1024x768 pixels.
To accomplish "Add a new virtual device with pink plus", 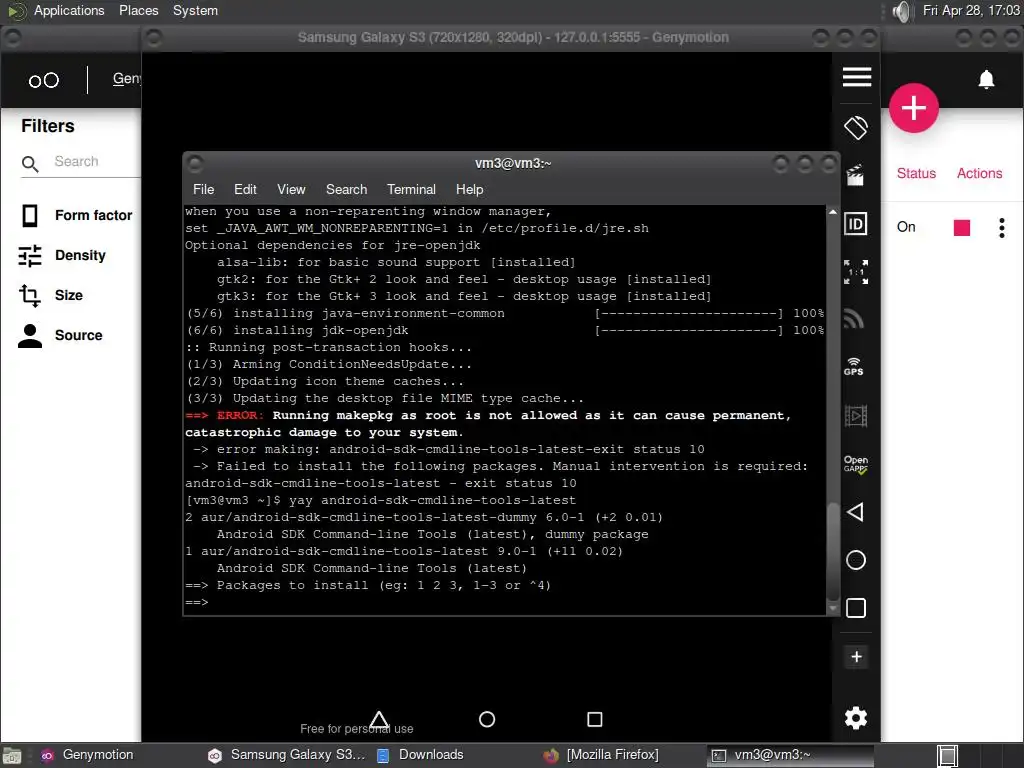I will (914, 108).
